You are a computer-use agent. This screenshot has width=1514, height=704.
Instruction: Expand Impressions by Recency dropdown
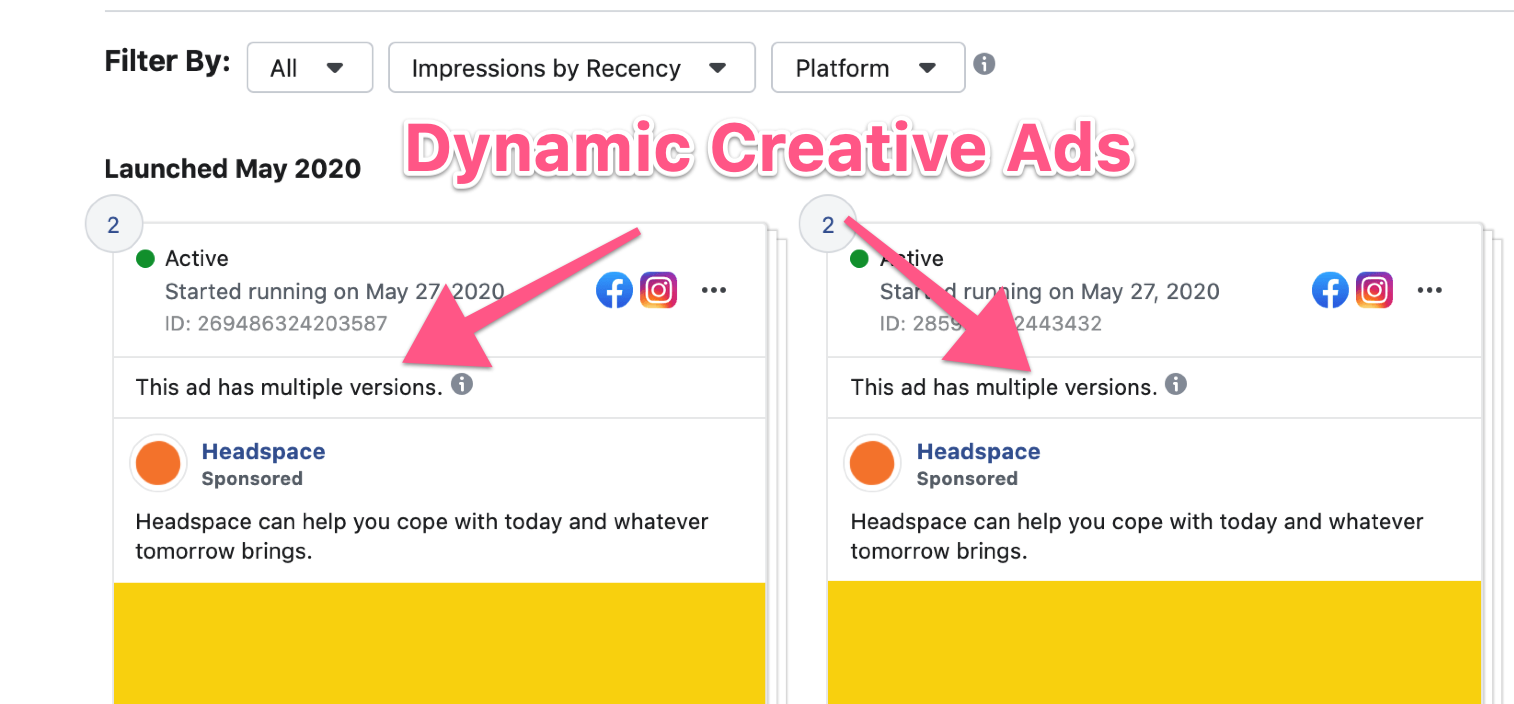tap(570, 68)
